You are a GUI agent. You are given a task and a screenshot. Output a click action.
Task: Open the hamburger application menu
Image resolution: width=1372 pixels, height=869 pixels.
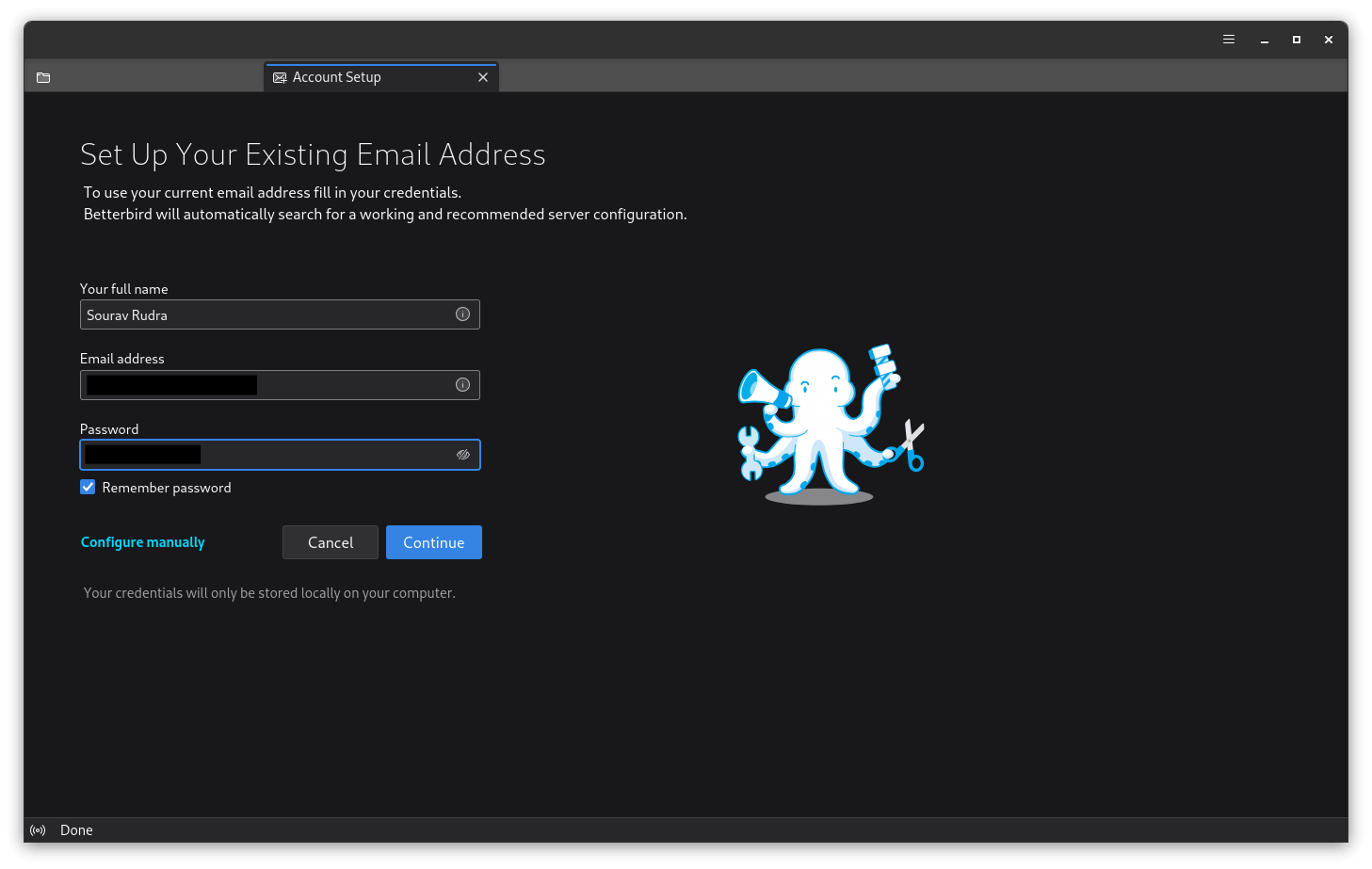(1229, 40)
